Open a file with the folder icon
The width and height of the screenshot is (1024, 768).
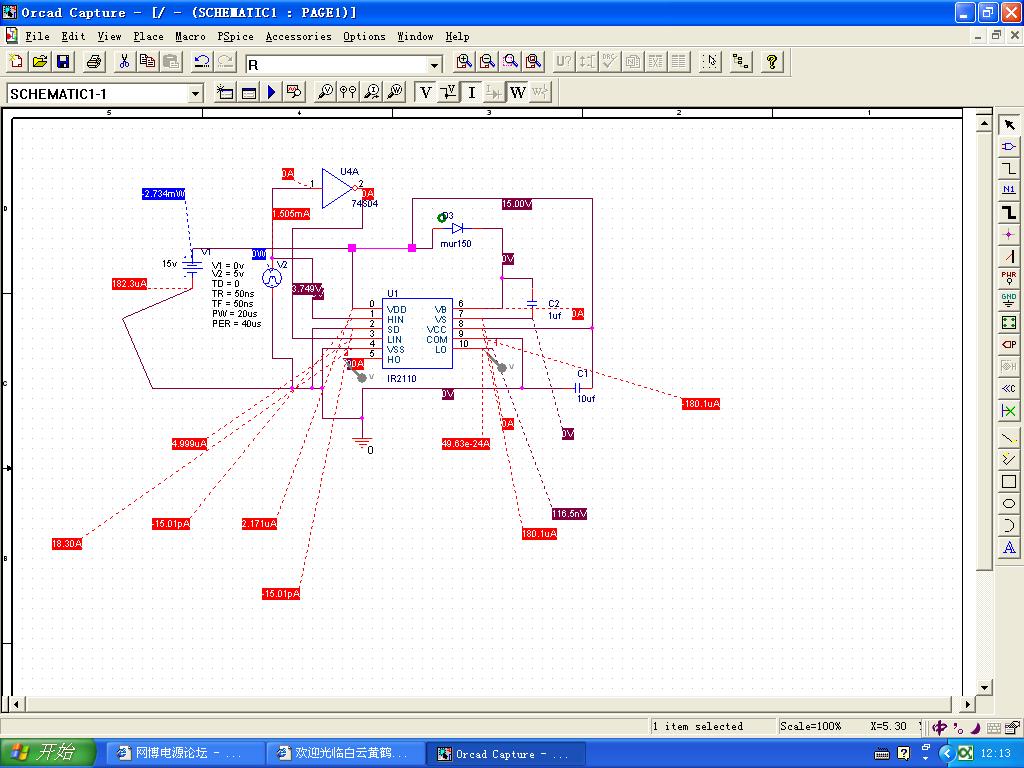tap(40, 62)
